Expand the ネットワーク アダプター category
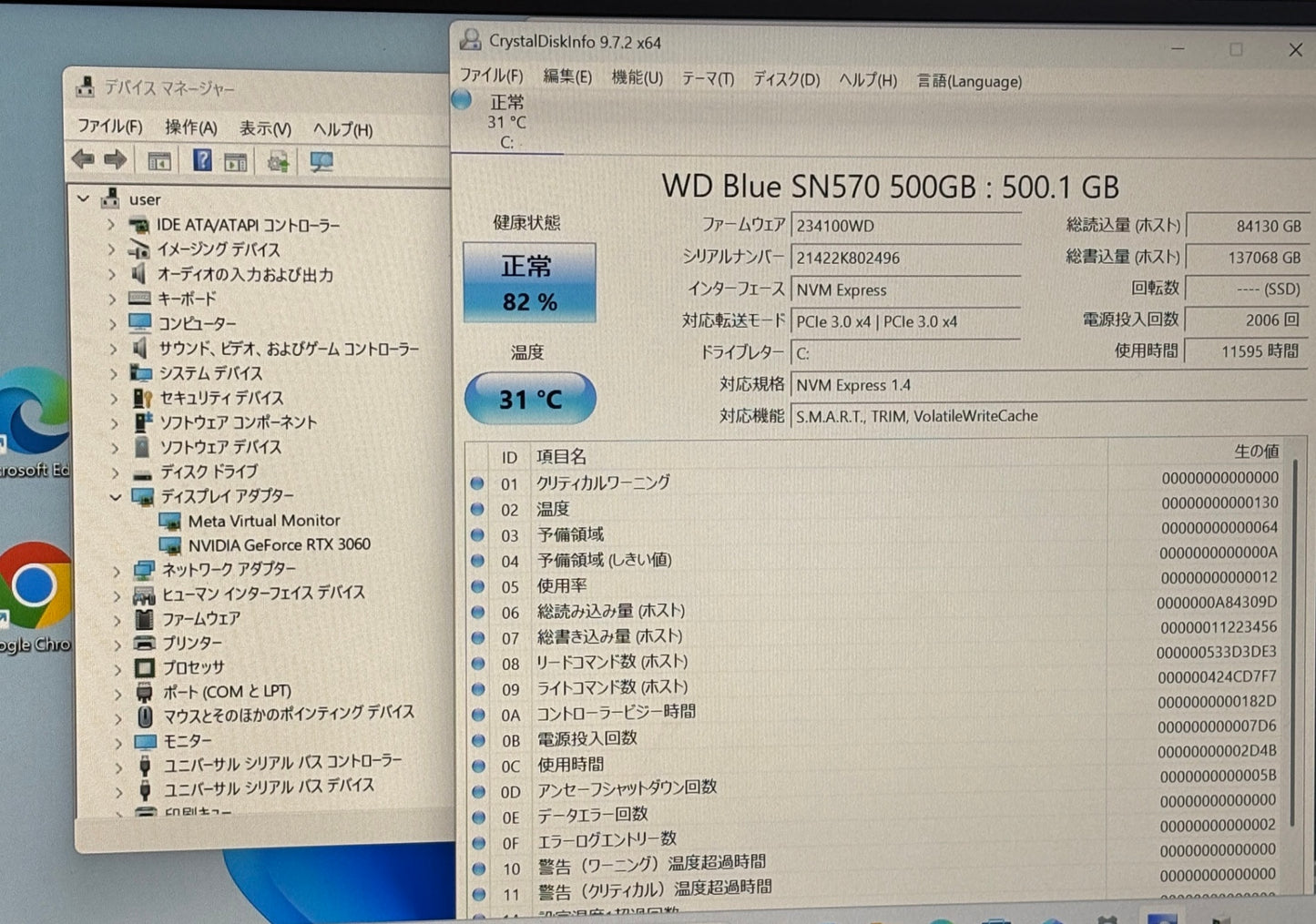Viewport: 1316px width, 924px height. 116,569
